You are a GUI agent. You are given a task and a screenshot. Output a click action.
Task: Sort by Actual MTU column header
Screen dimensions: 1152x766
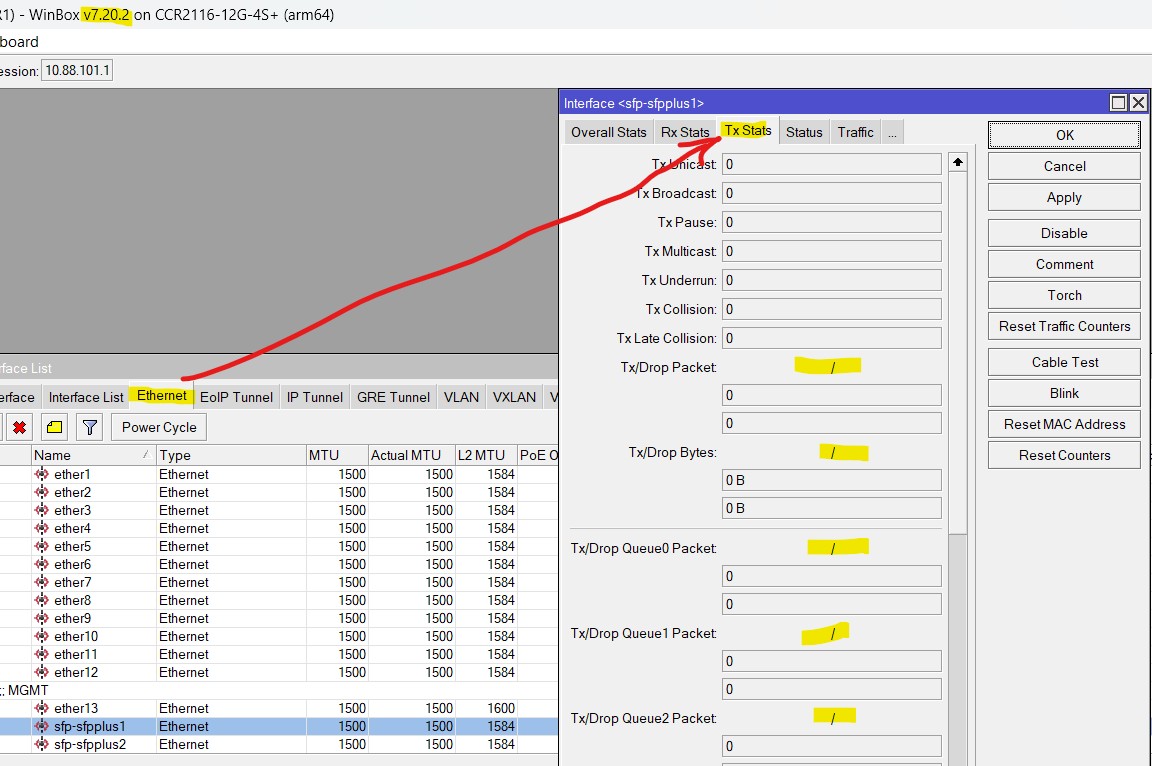click(411, 455)
